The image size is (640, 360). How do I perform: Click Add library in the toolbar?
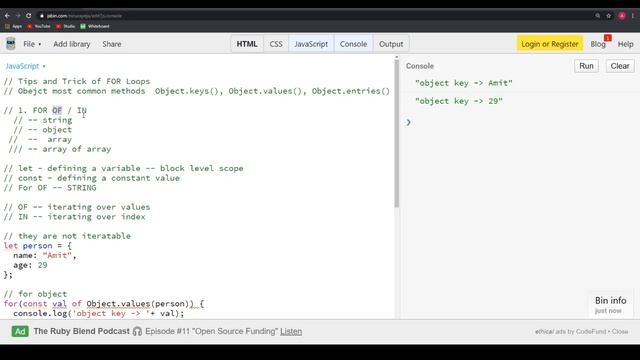[x=72, y=44]
